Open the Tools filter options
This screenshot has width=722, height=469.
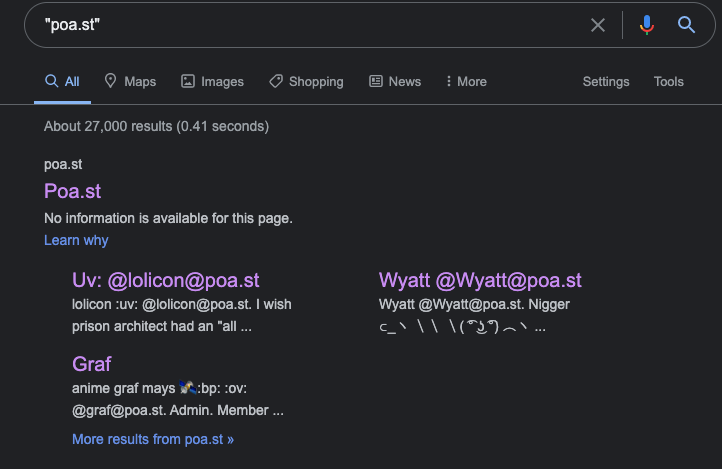pyautogui.click(x=669, y=81)
